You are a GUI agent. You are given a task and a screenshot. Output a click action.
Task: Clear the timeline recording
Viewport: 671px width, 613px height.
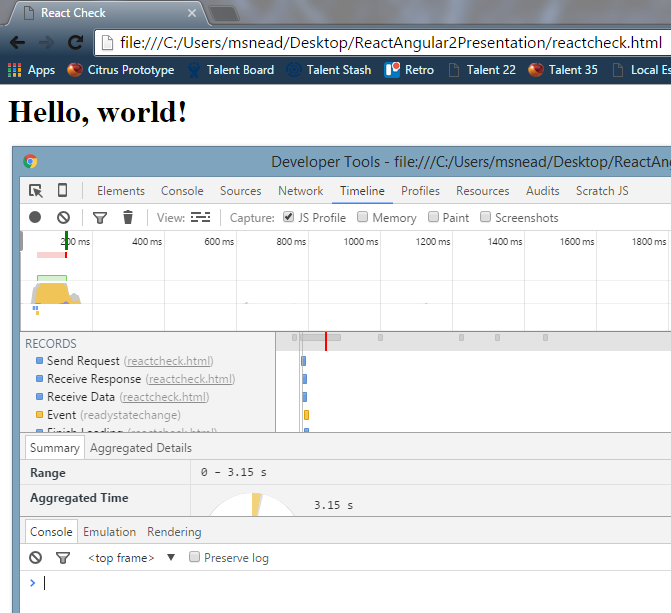click(x=63, y=217)
